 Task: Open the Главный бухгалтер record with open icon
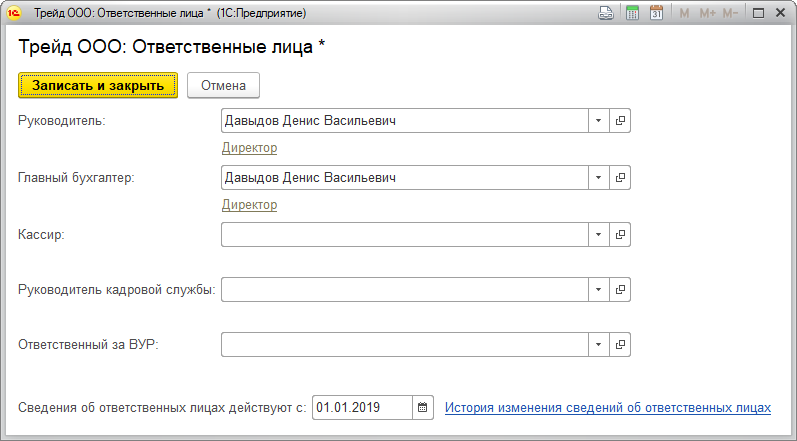(x=621, y=178)
